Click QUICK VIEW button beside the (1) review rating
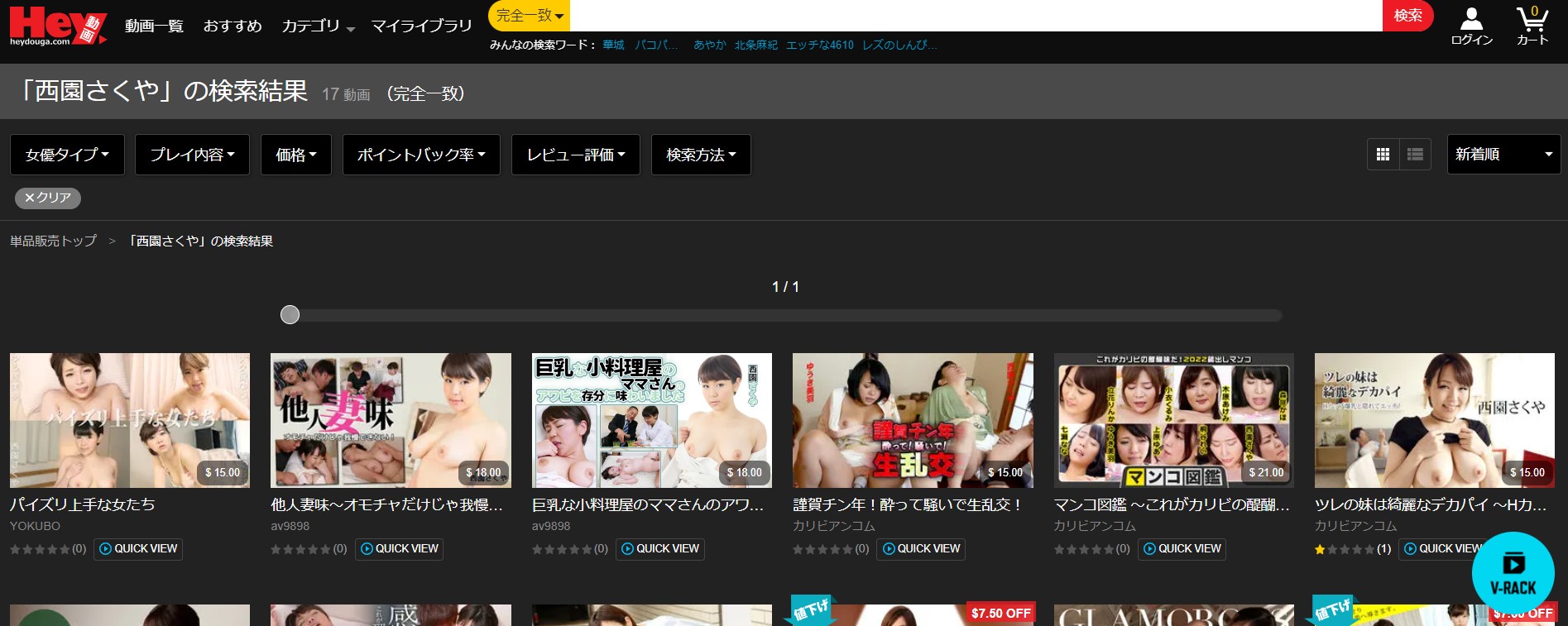This screenshot has height=626, width=1568. point(1444,548)
